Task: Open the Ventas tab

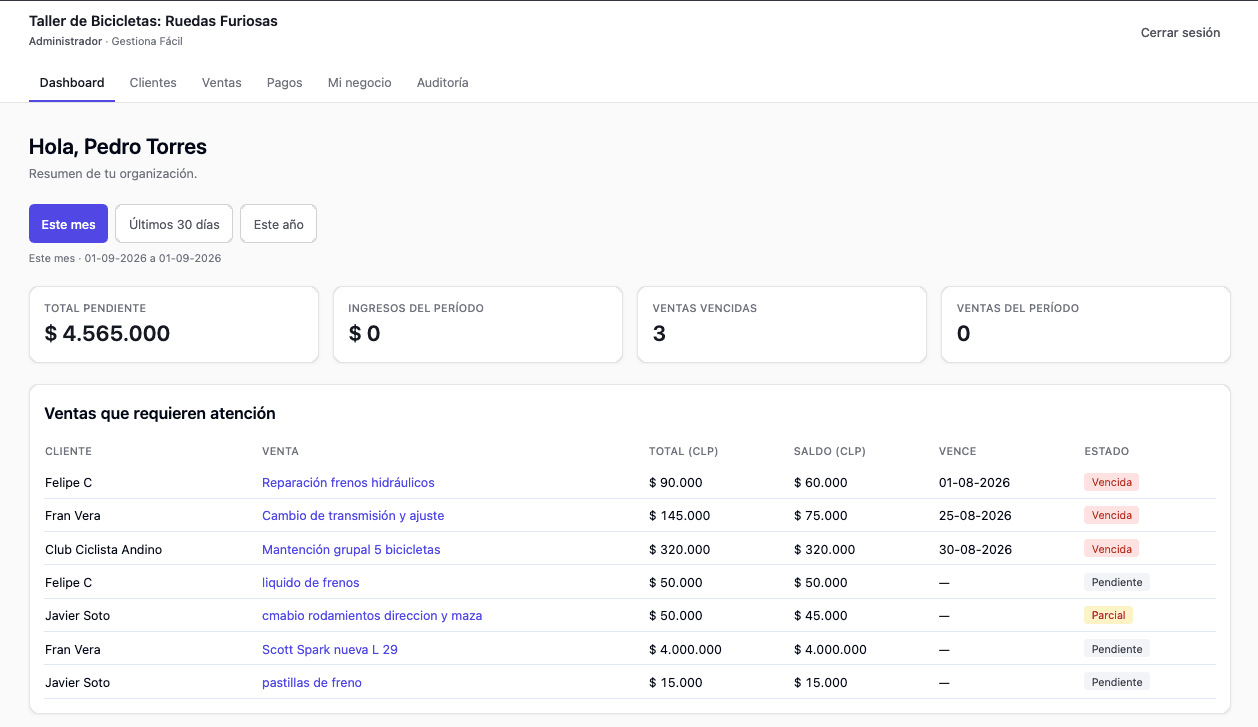Action: [x=222, y=83]
